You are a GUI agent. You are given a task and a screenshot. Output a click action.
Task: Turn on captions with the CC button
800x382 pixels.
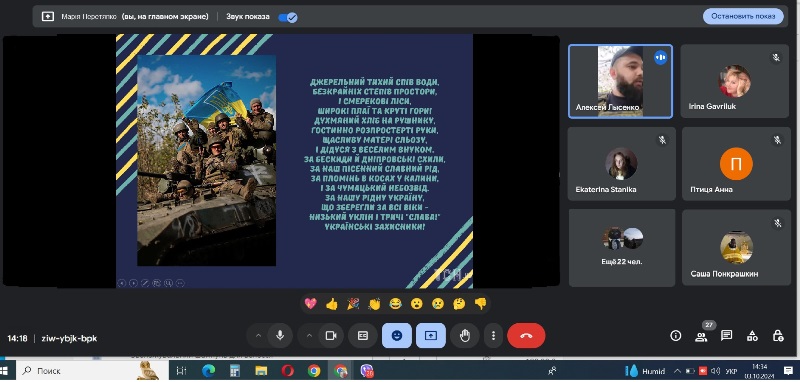point(363,336)
